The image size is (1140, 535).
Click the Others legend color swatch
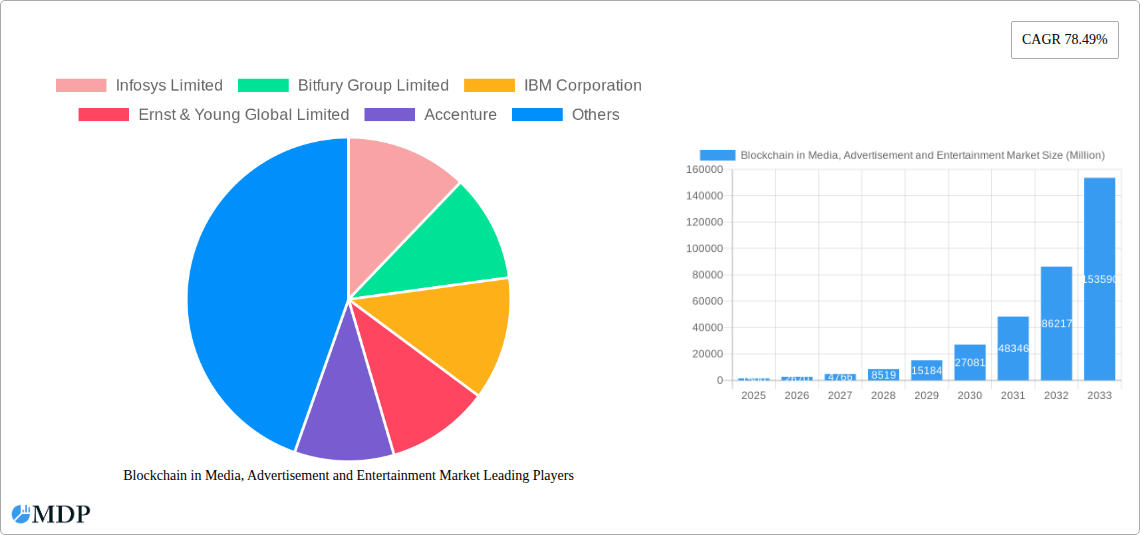click(x=537, y=115)
